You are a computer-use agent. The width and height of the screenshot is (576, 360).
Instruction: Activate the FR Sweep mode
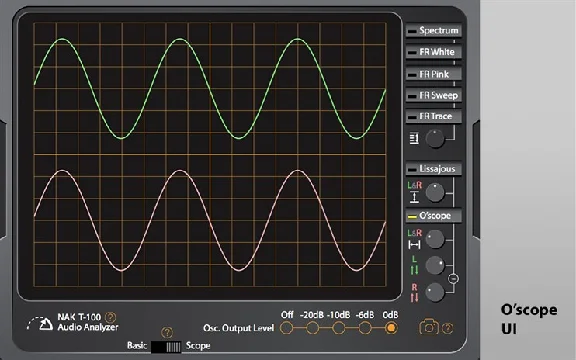pyautogui.click(x=433, y=96)
